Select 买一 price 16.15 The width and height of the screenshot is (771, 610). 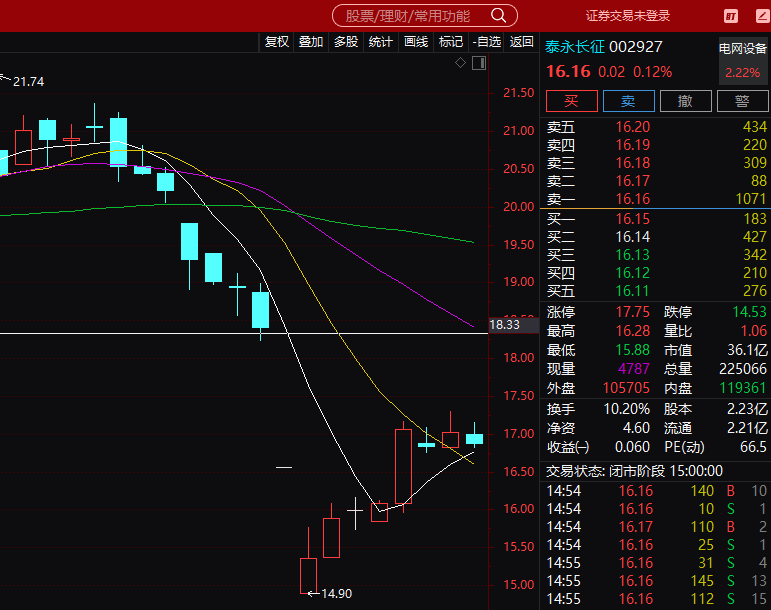click(633, 219)
